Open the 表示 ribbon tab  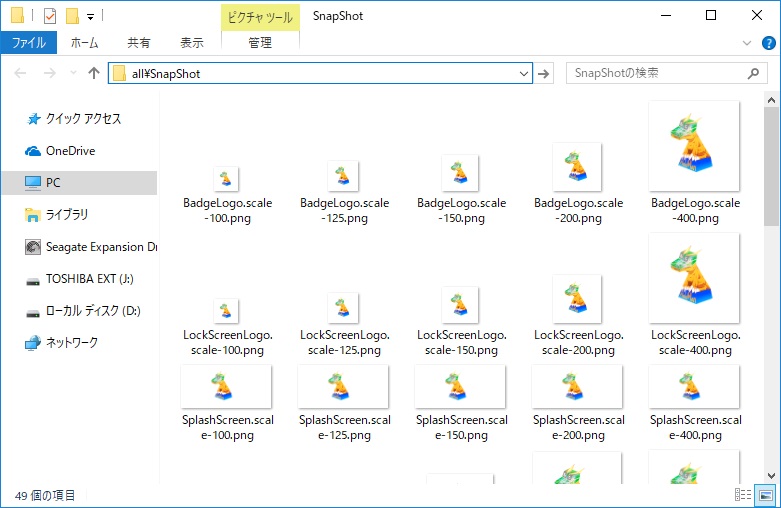(x=192, y=43)
